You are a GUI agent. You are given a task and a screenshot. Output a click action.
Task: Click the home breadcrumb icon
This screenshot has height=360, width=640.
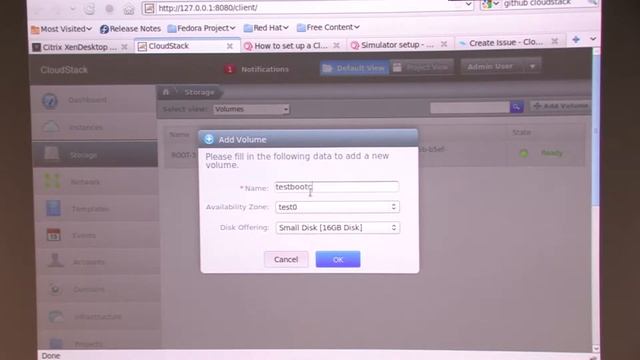(166, 92)
